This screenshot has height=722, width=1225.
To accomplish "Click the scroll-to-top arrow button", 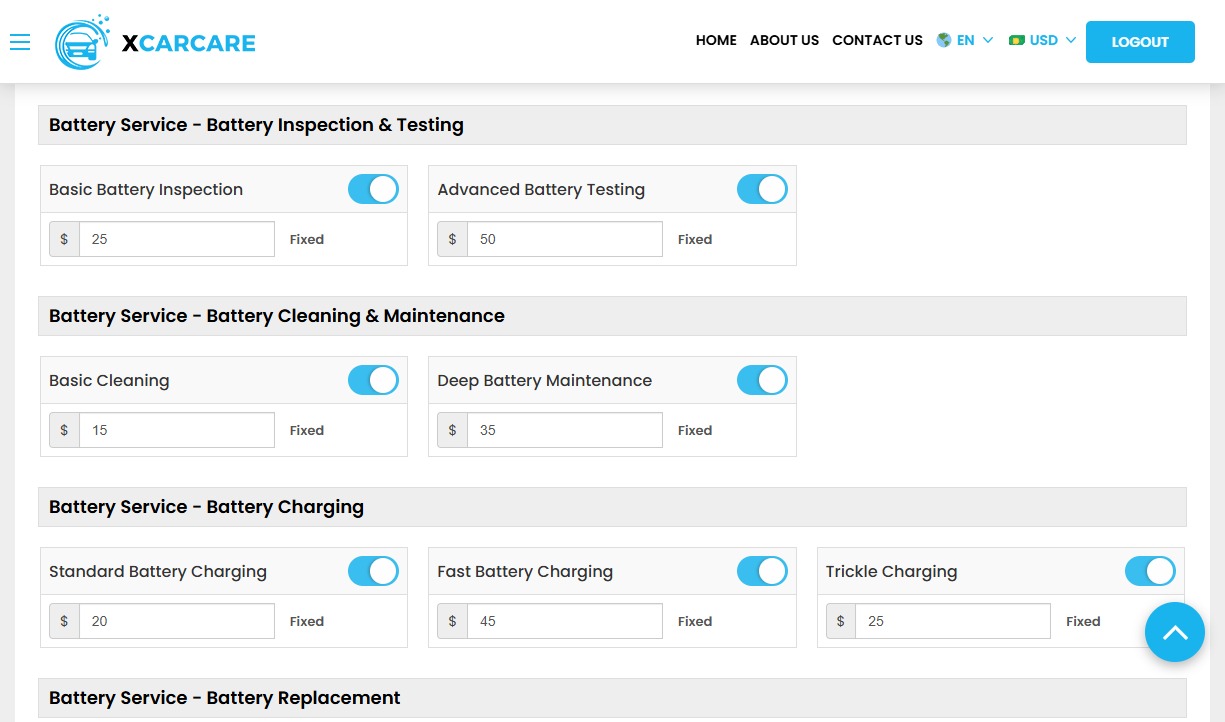I will pyautogui.click(x=1175, y=632).
